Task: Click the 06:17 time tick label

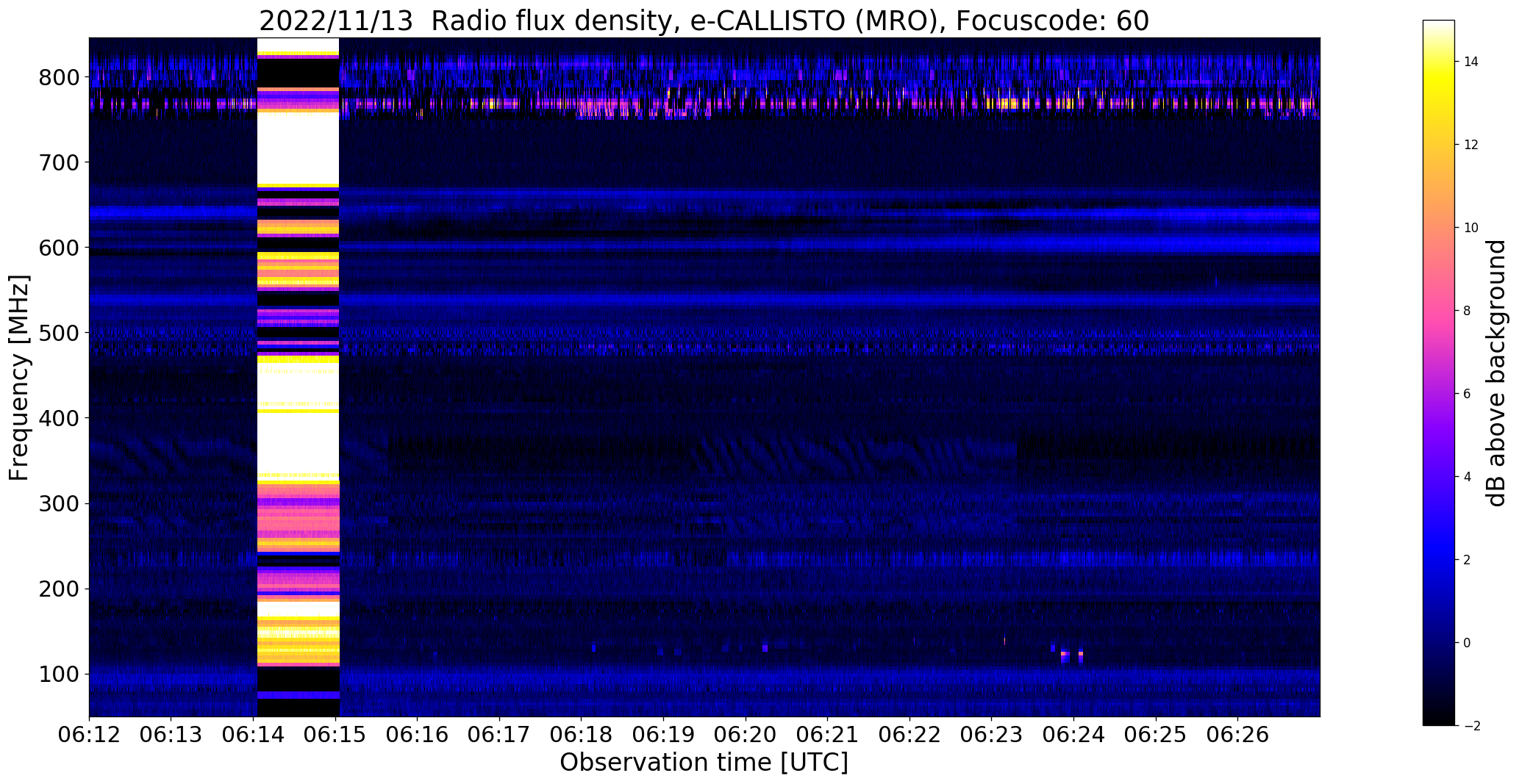Action: coord(500,734)
